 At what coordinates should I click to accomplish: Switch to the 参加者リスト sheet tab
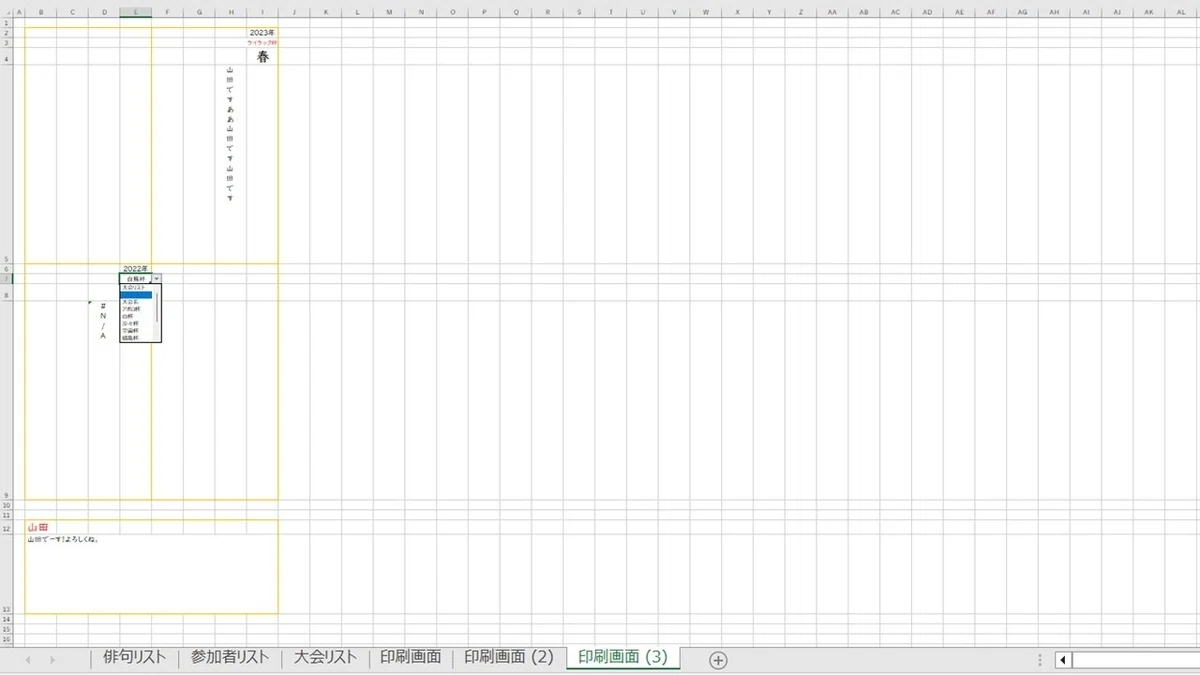coord(230,657)
